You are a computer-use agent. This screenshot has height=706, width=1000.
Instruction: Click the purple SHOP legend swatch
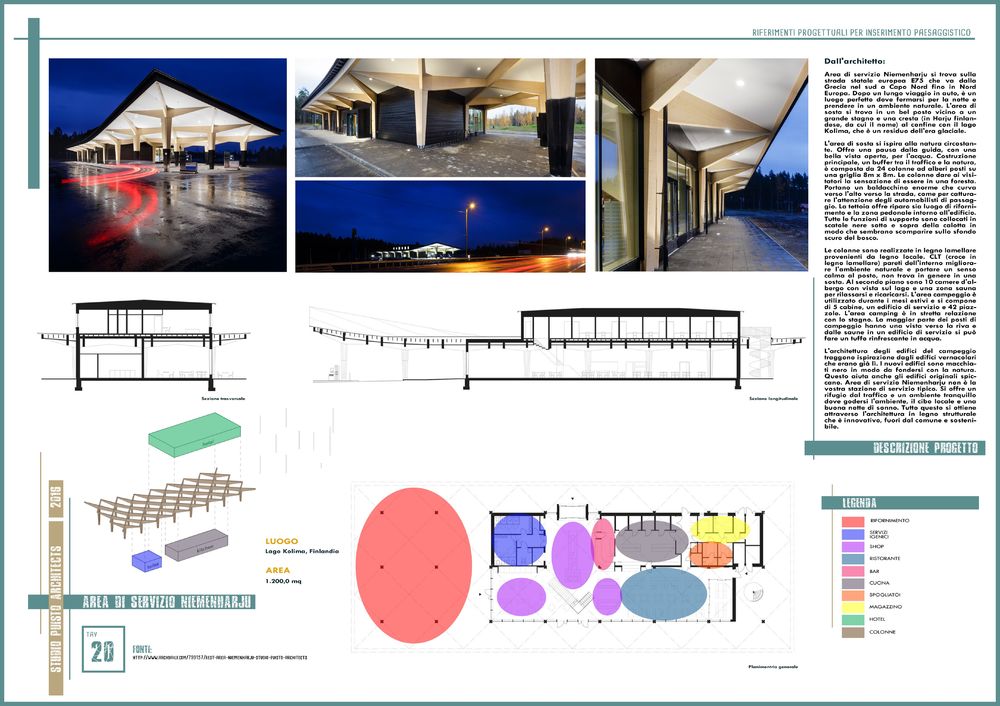853,547
